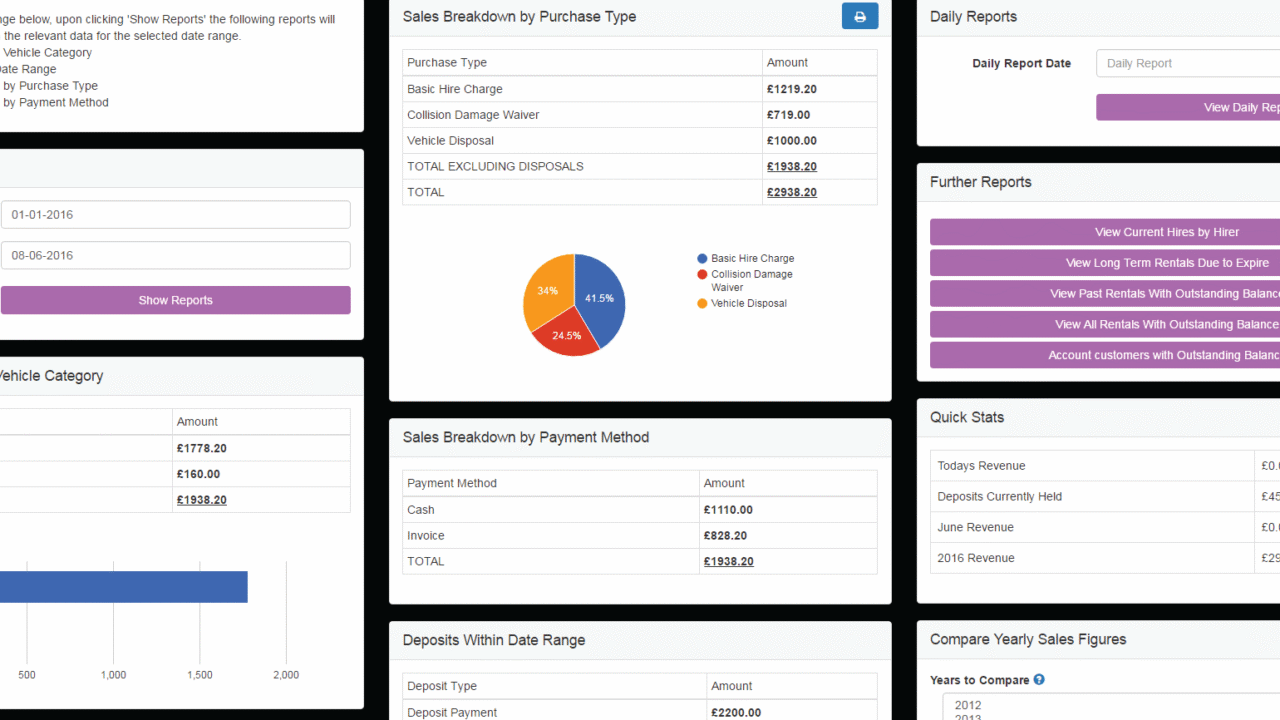Click the red Collision Damage Waiver legend dot
Viewport: 1280px width, 720px height.
point(702,274)
